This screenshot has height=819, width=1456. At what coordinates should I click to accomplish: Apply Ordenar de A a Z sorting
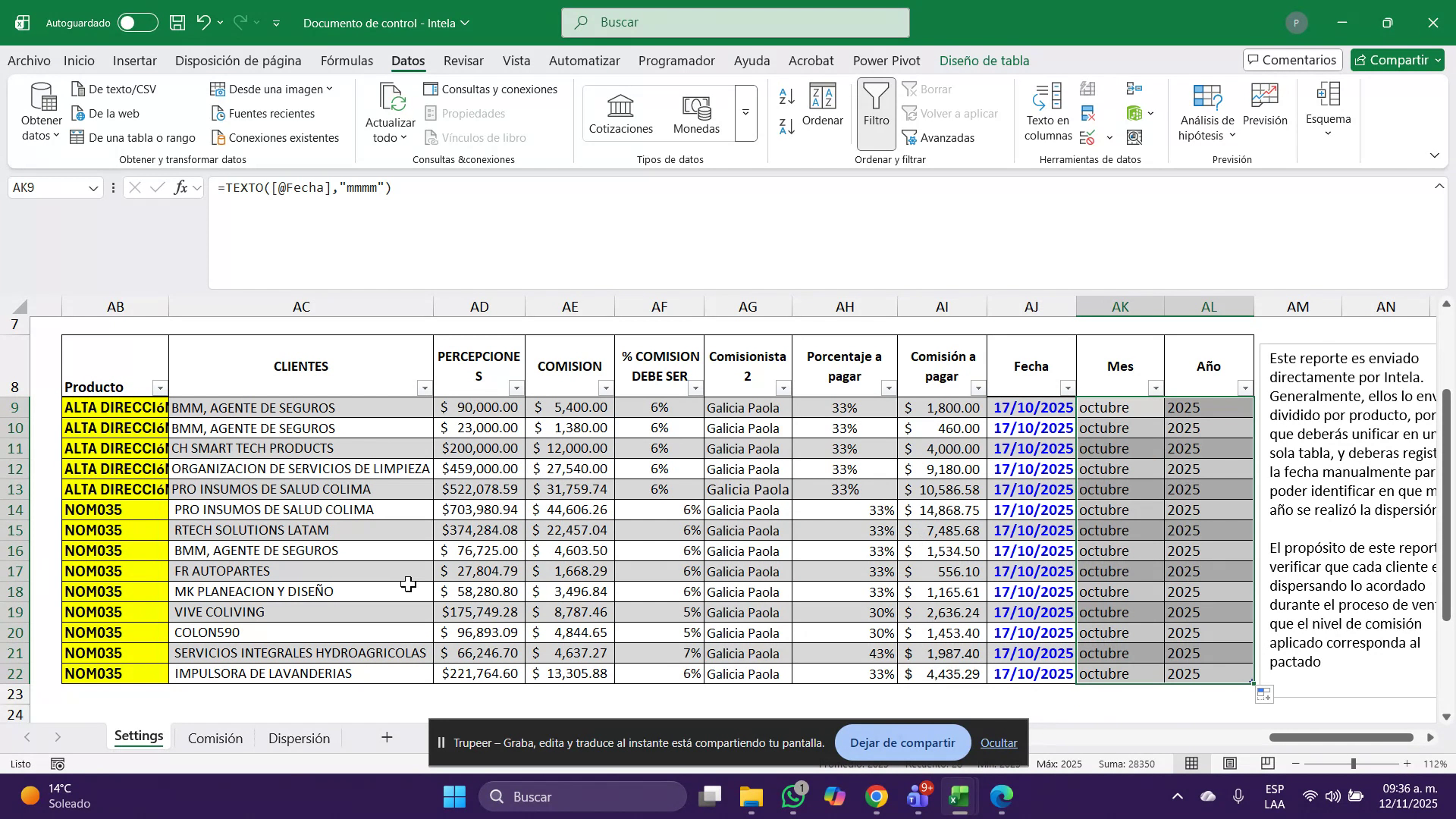(x=786, y=96)
